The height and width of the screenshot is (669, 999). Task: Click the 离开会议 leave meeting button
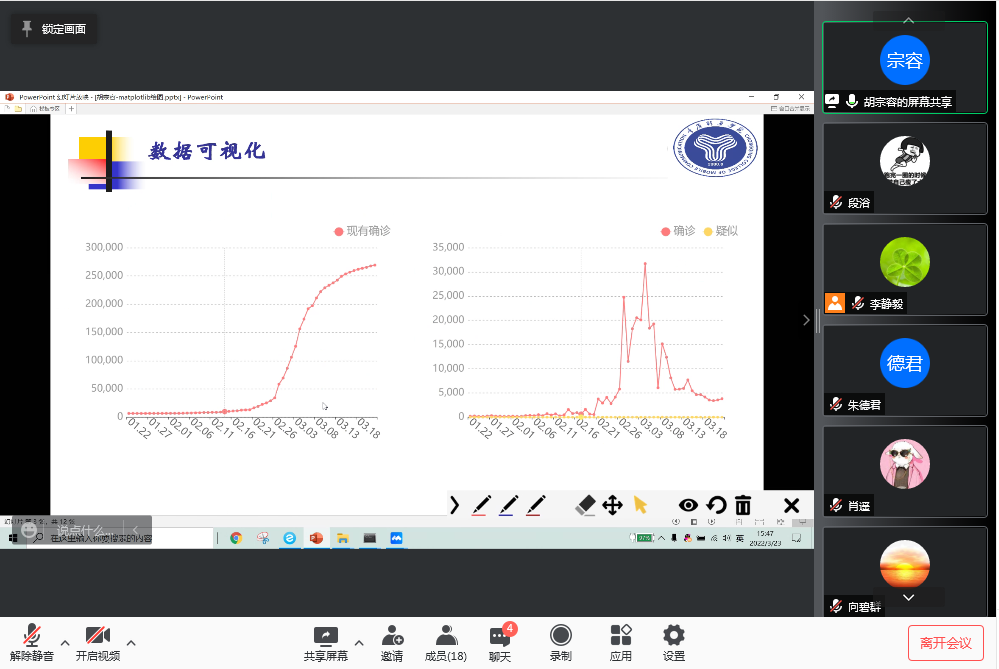tap(945, 643)
